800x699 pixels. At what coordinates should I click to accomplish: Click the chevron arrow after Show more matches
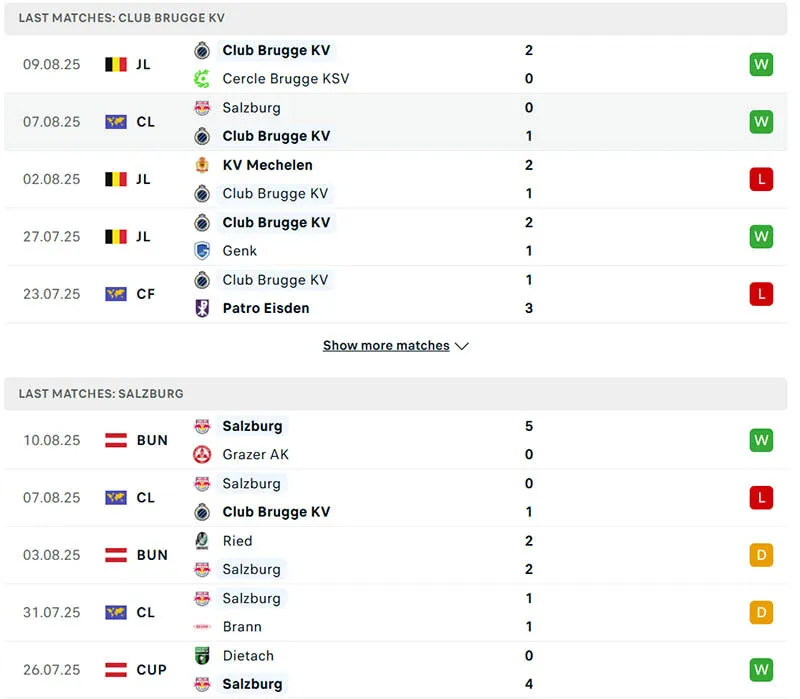coord(461,345)
